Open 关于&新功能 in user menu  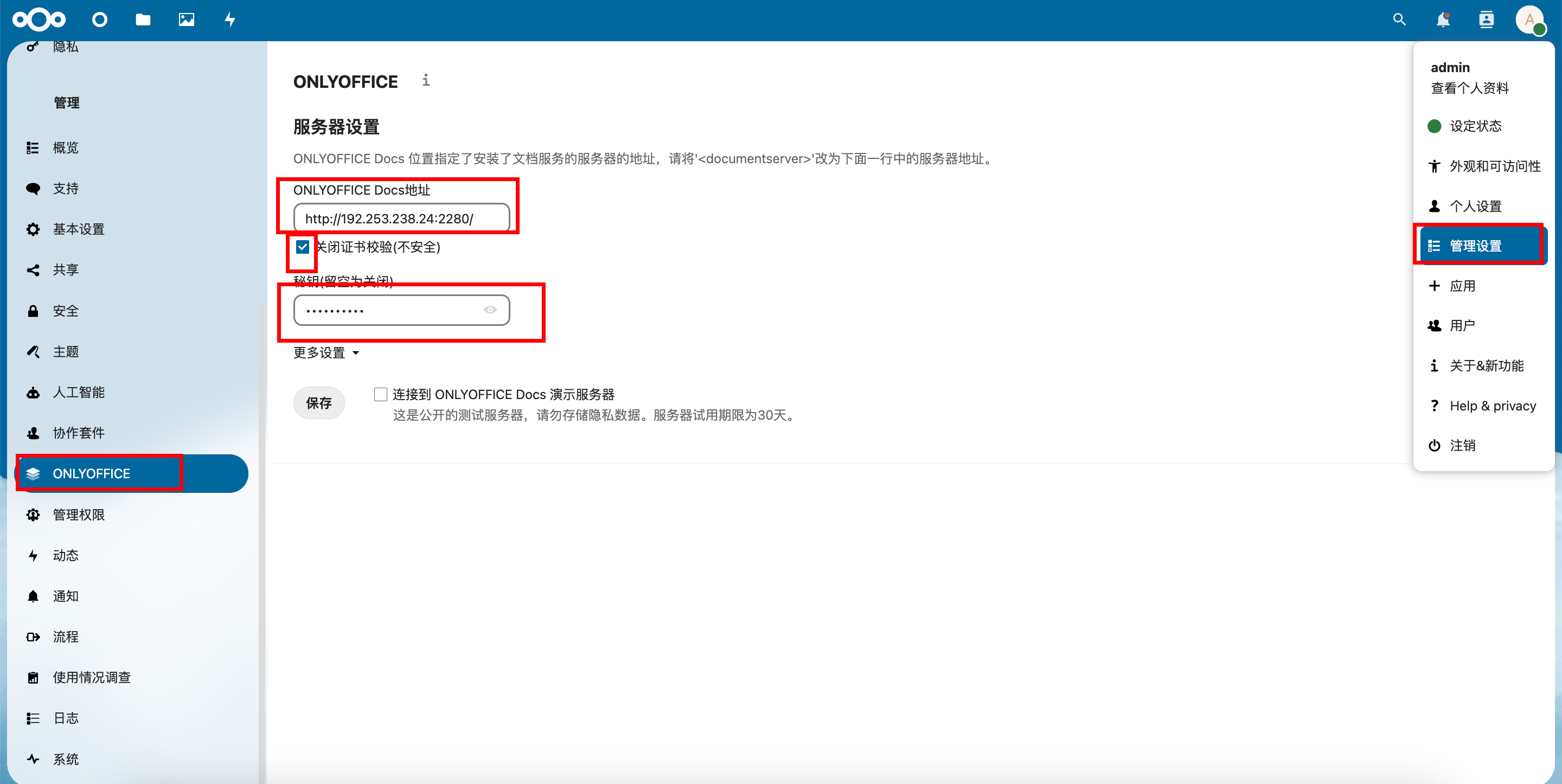(x=1483, y=365)
